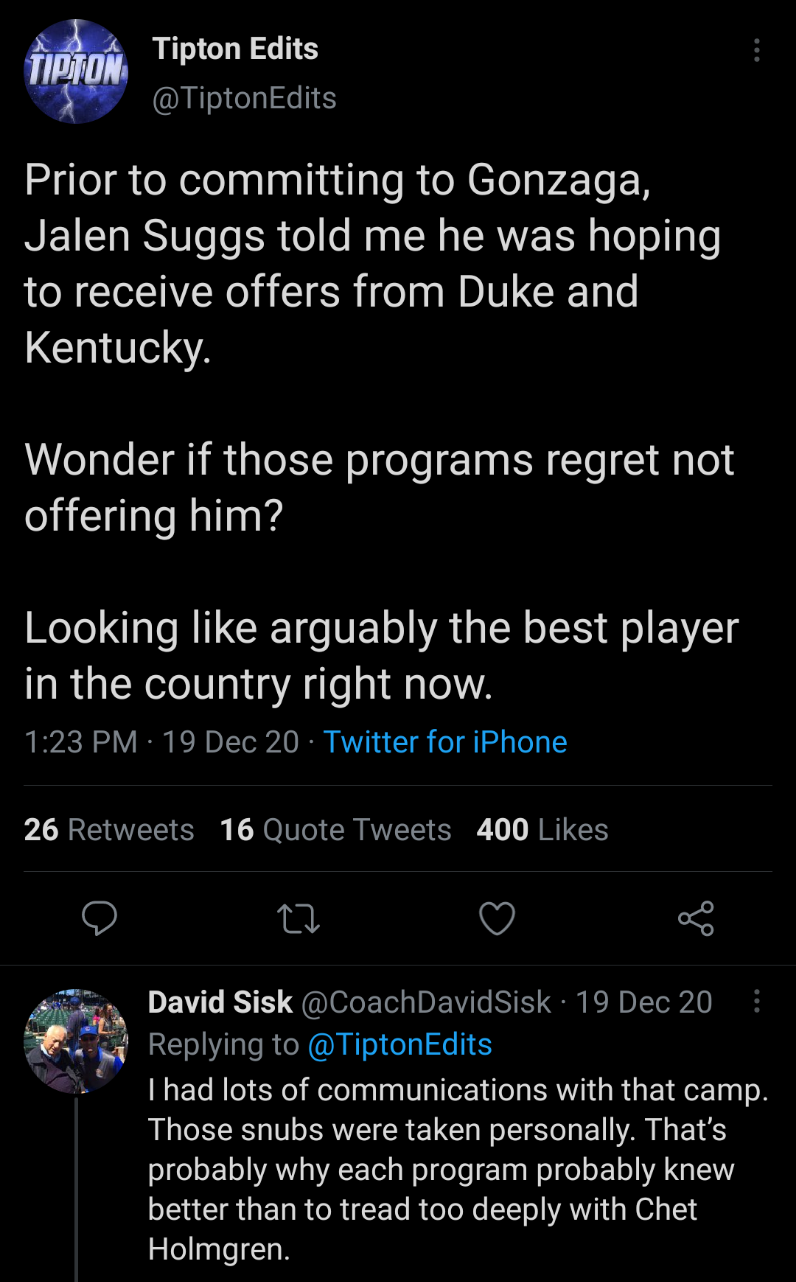Open the Twitter for iPhone link
The image size is (796, 1282).
tap(445, 742)
